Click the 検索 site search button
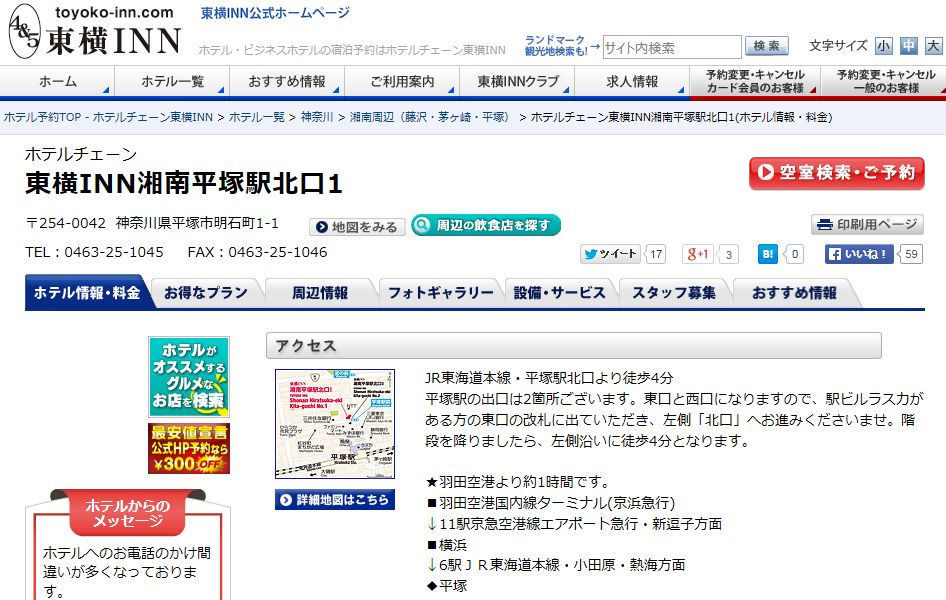The image size is (946, 600). point(766,46)
